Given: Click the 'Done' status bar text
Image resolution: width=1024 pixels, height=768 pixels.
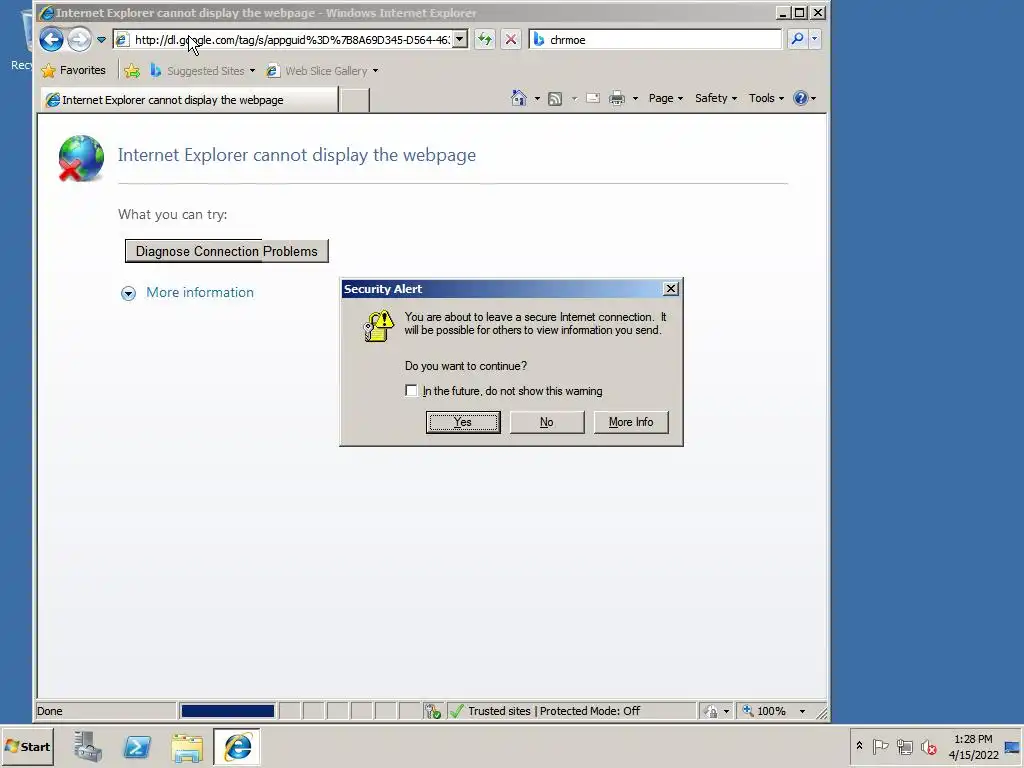Looking at the screenshot, I should click(50, 711).
